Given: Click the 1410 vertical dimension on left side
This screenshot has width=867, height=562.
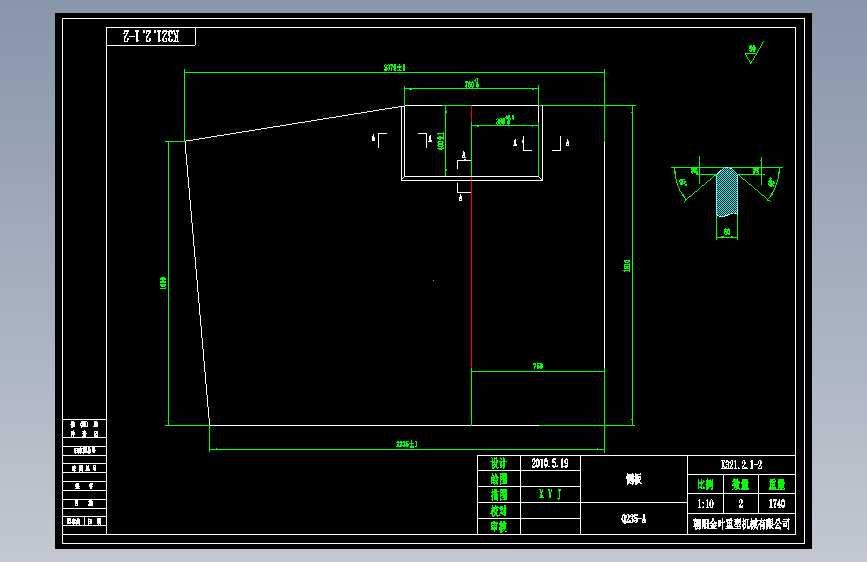Looking at the screenshot, I should [163, 283].
